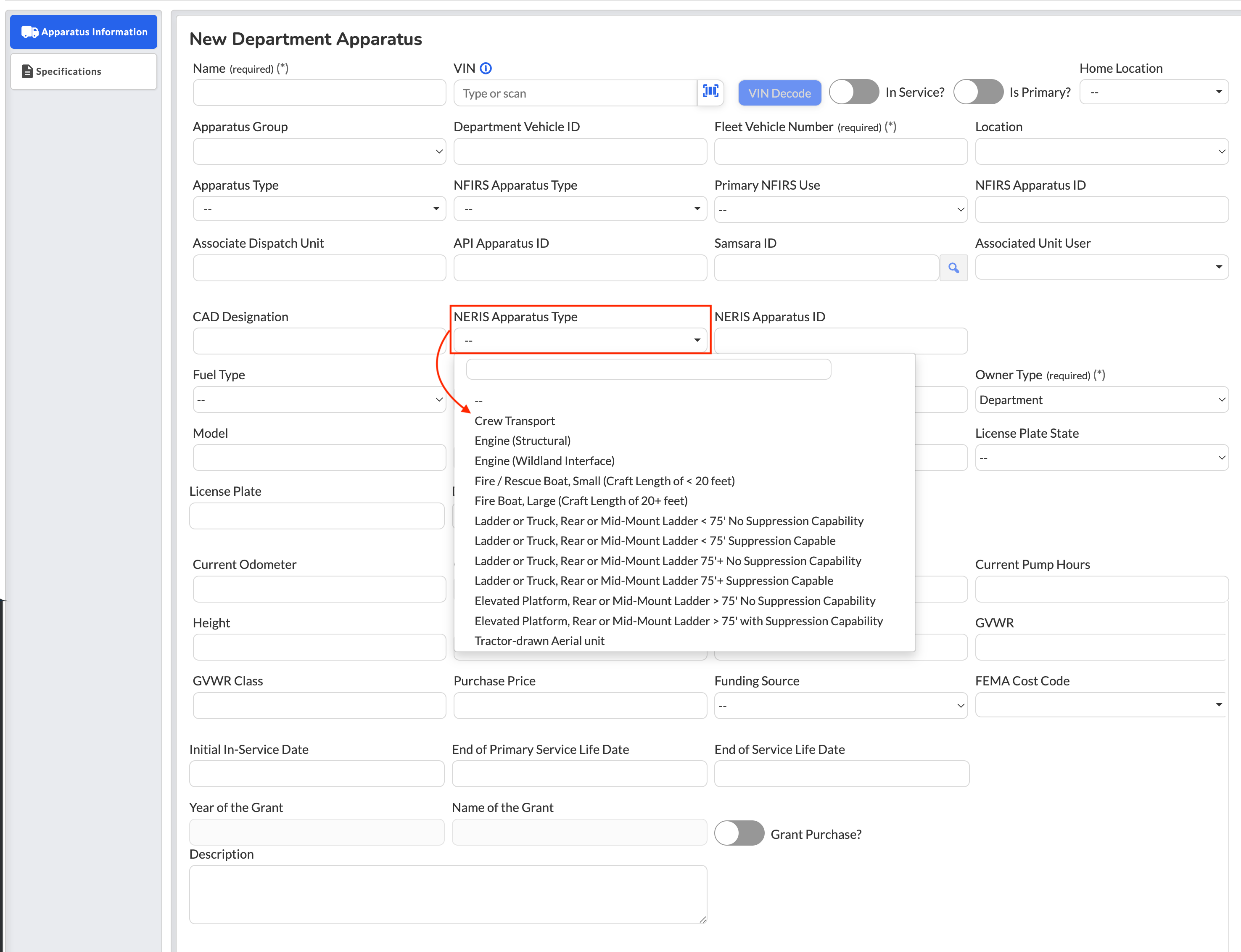Click the Height input field
The width and height of the screenshot is (1241, 952).
(x=319, y=647)
